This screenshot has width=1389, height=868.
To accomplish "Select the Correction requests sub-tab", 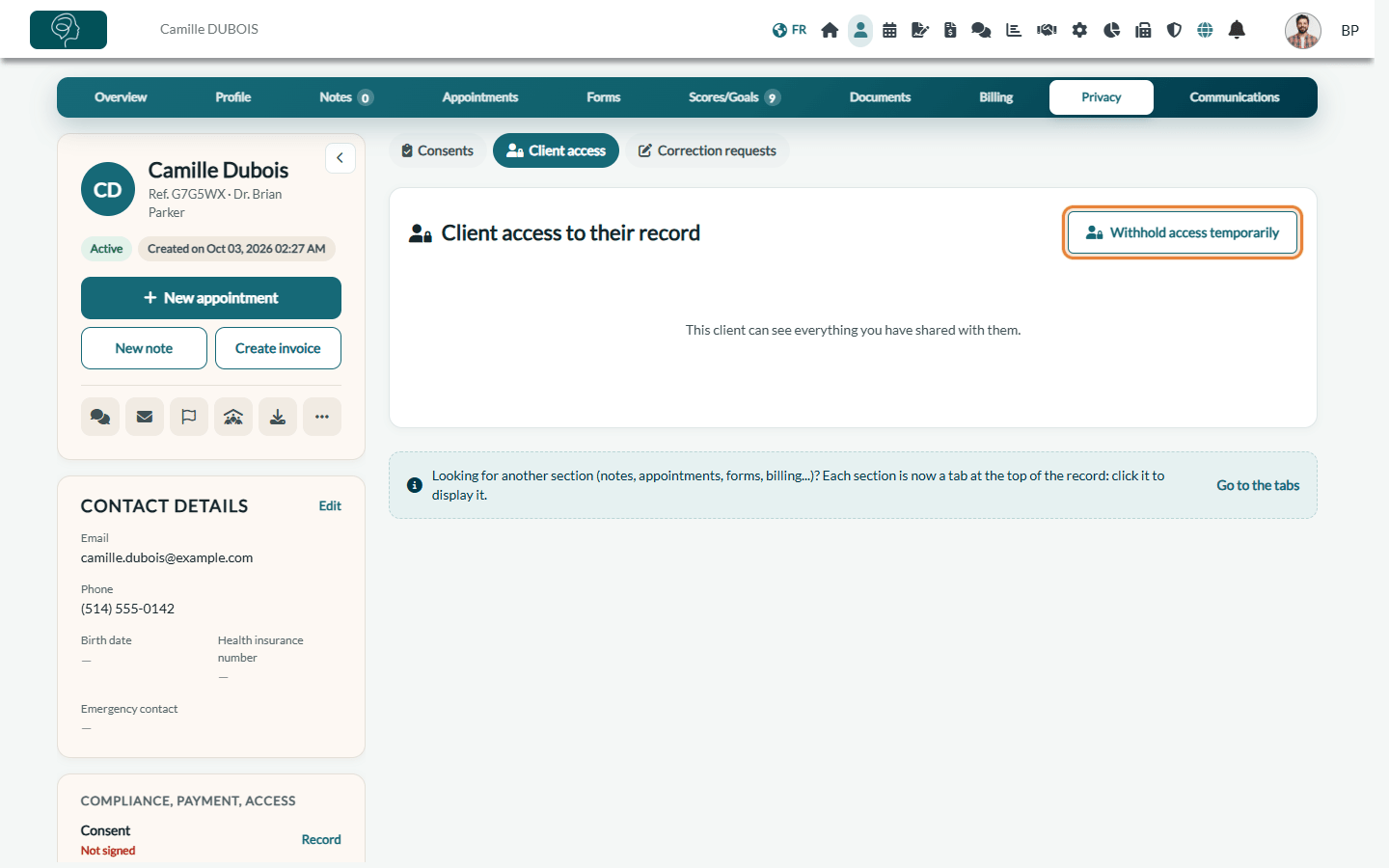I will tap(707, 150).
